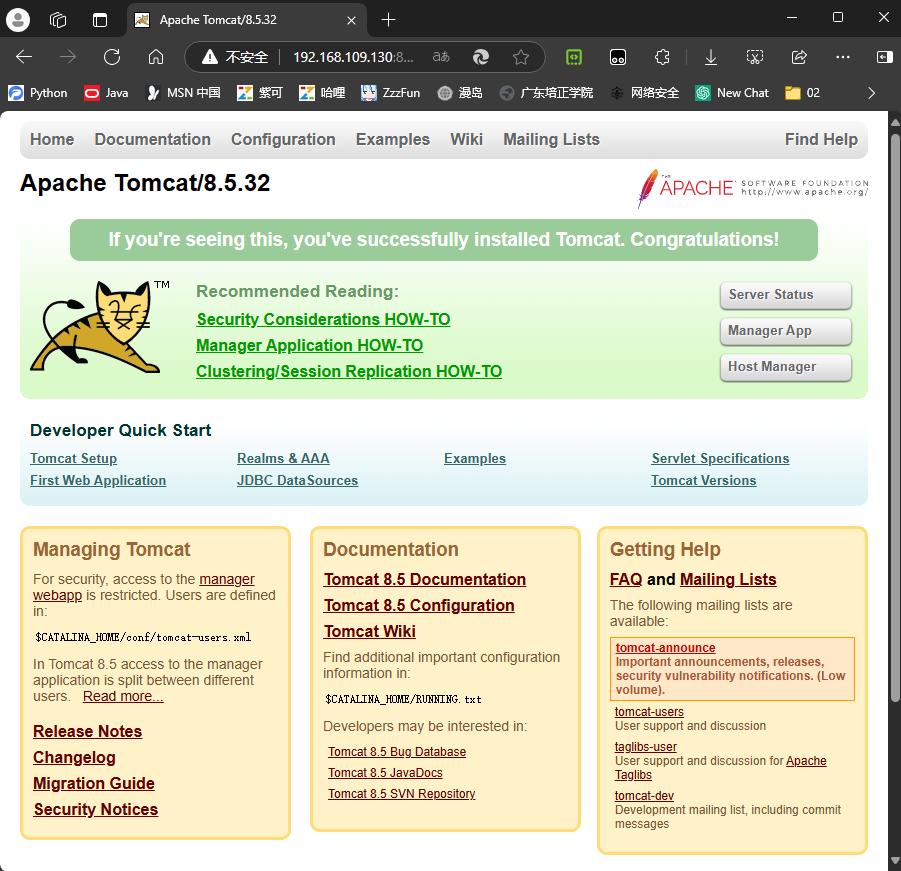Click the scroll up arrow of the page
The width and height of the screenshot is (901, 871).
[895, 122]
